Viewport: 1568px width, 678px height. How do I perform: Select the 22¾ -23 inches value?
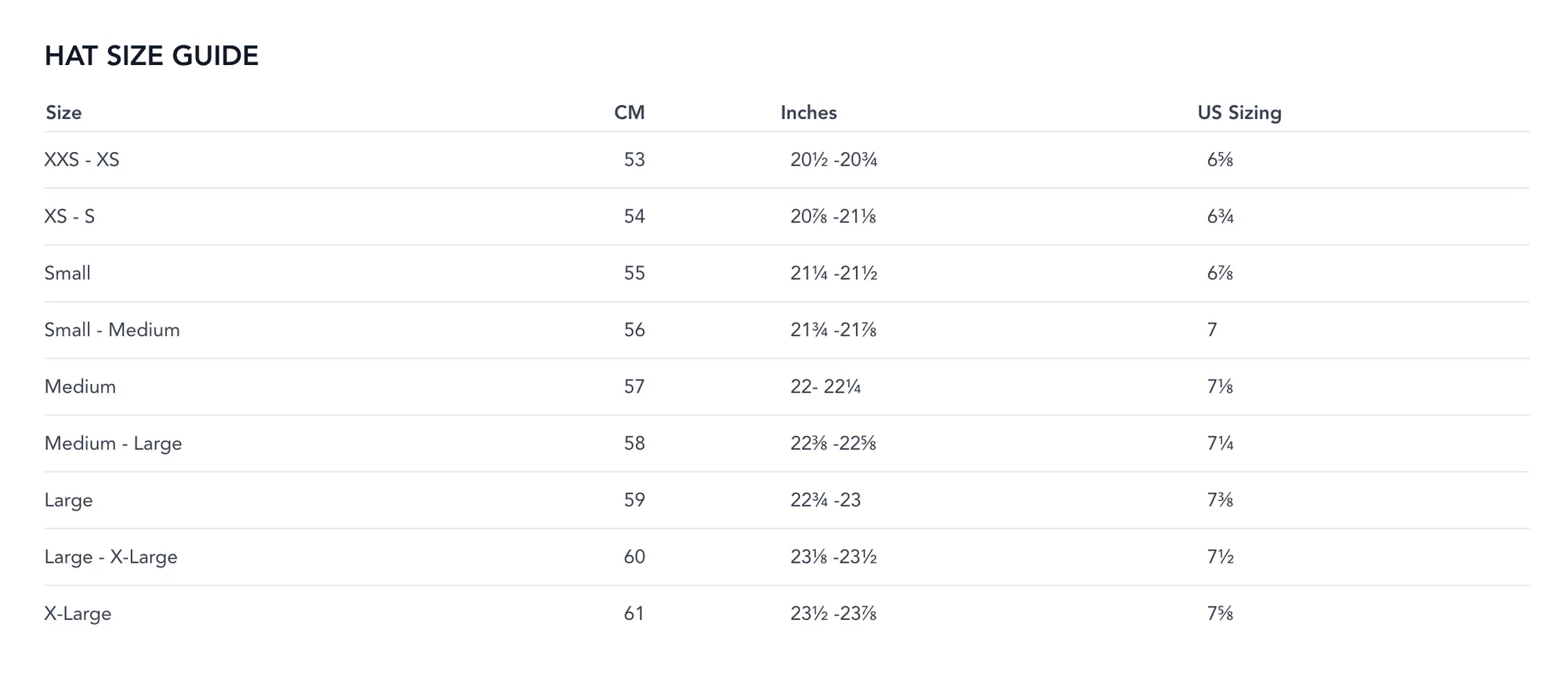pos(825,500)
